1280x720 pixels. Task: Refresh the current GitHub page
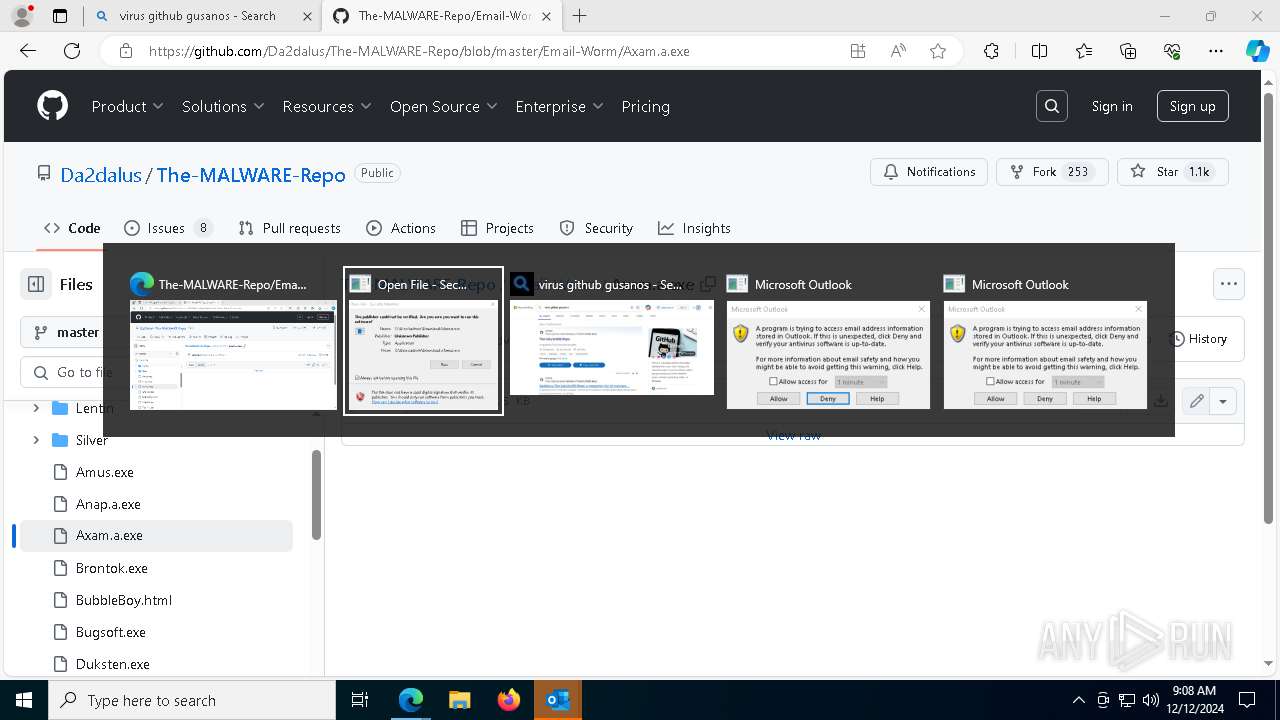pos(72,51)
